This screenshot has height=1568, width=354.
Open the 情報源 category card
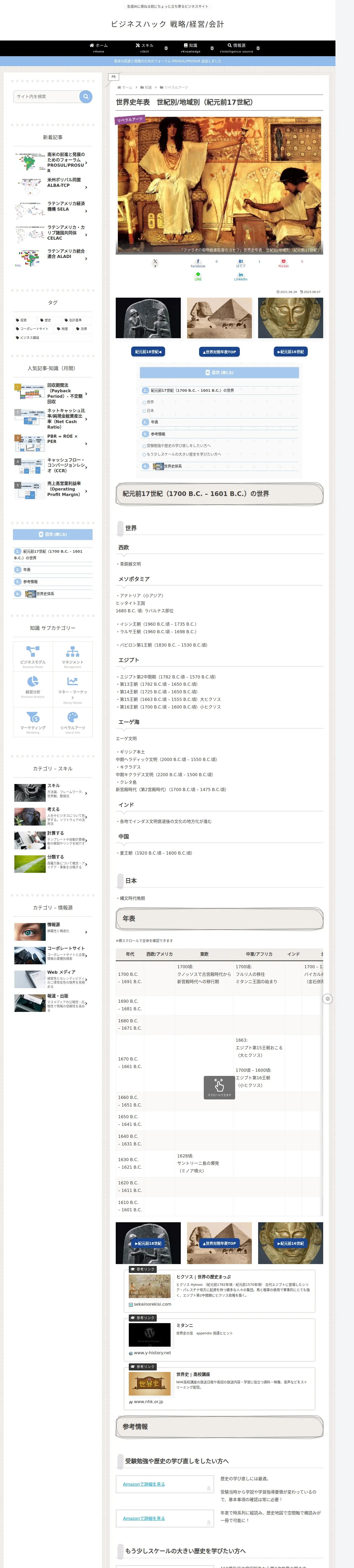pyautogui.click(x=53, y=932)
